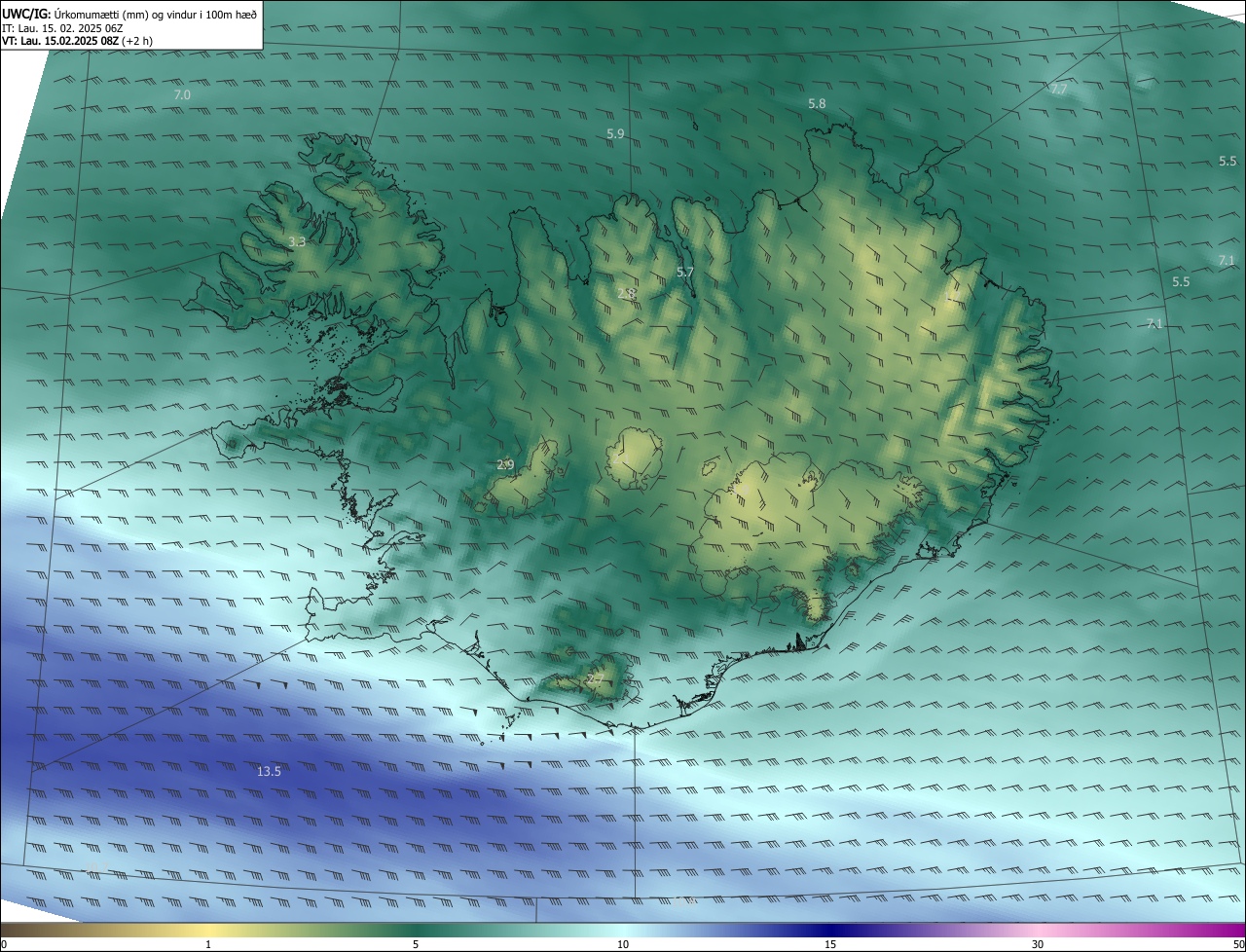Click the 2.7 value label
The image size is (1246, 952).
coord(596,680)
